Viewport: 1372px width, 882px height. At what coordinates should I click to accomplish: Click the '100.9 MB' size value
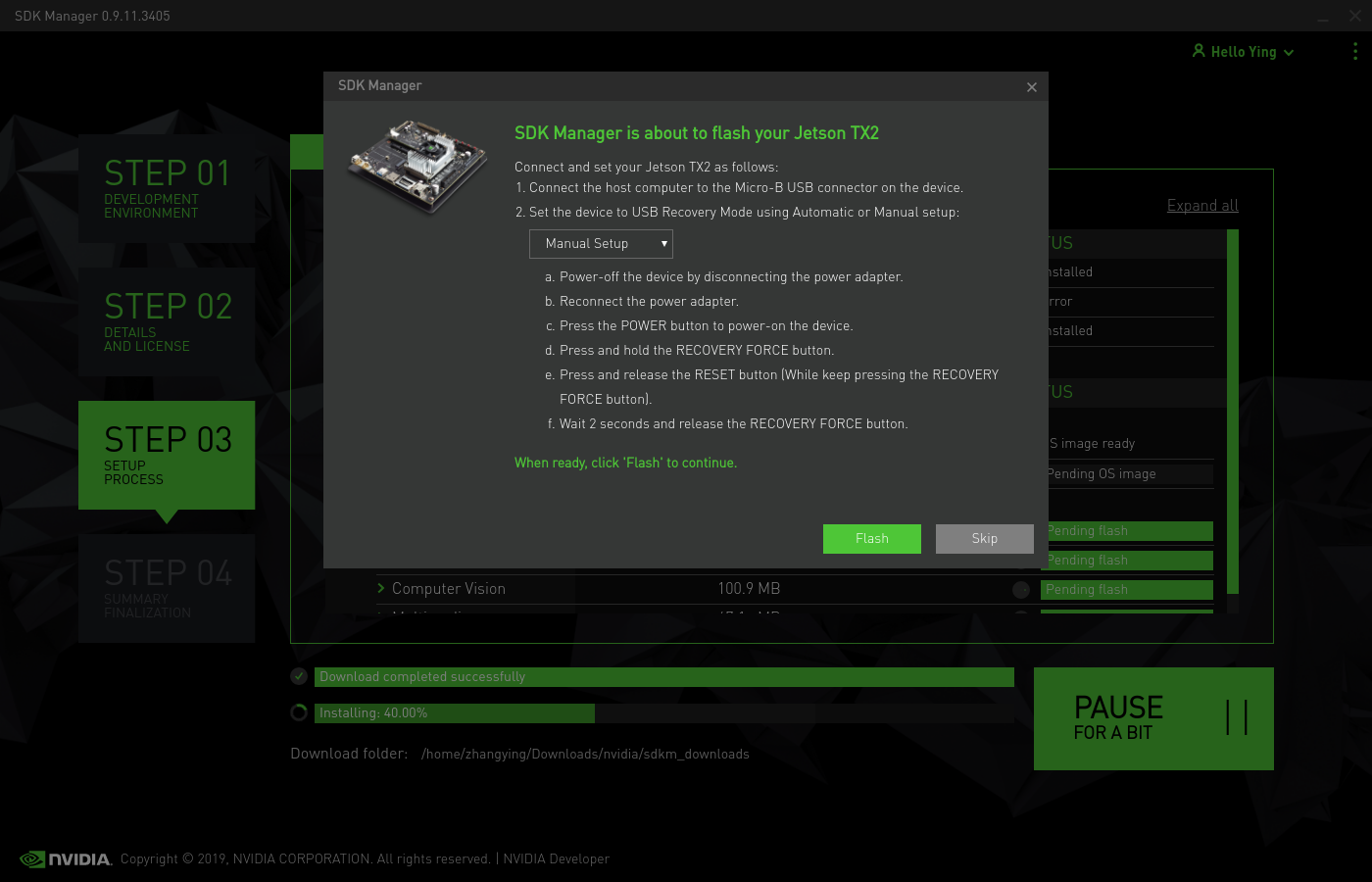coord(749,589)
